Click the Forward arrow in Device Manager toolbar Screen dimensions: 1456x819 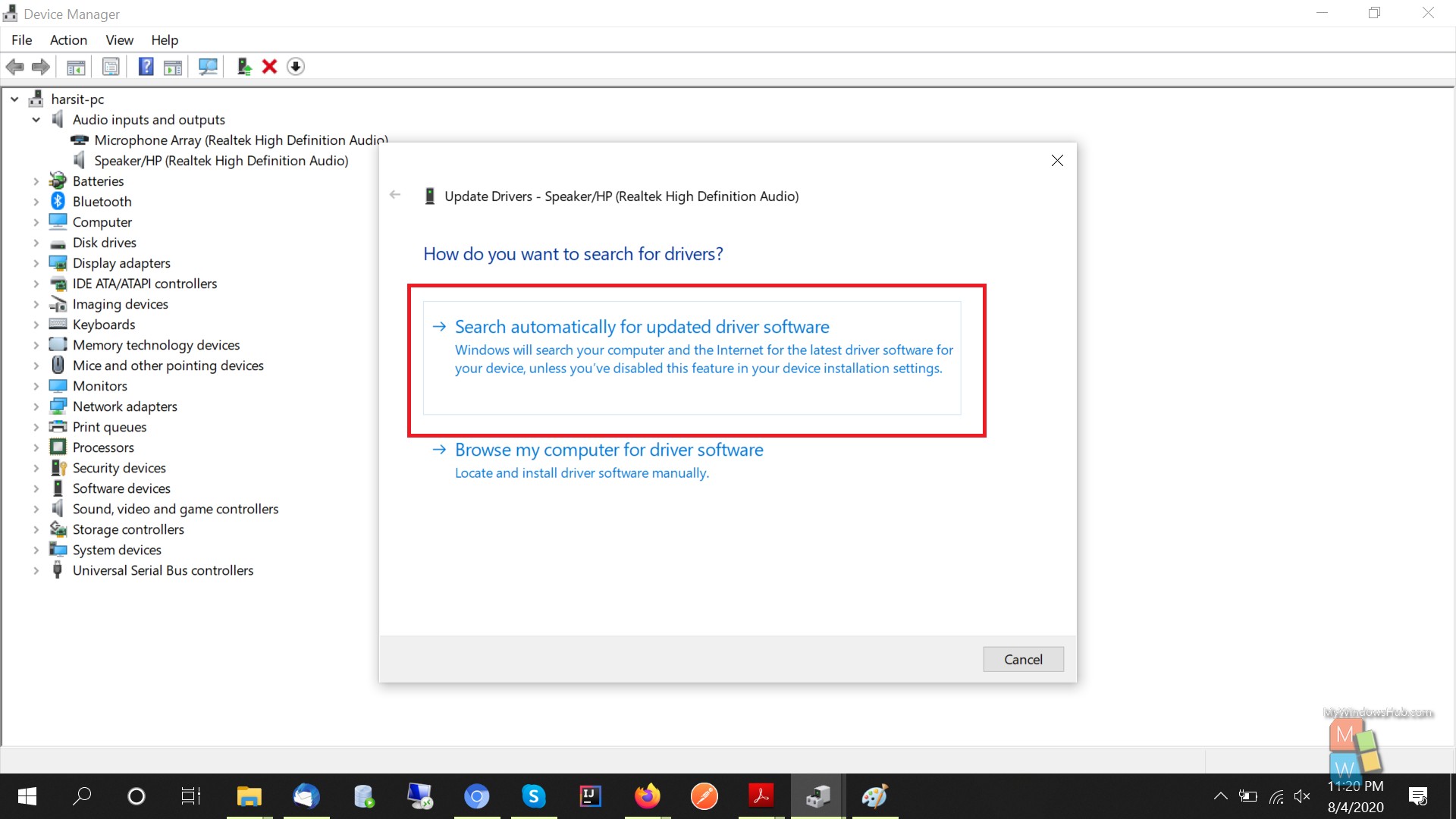click(41, 67)
